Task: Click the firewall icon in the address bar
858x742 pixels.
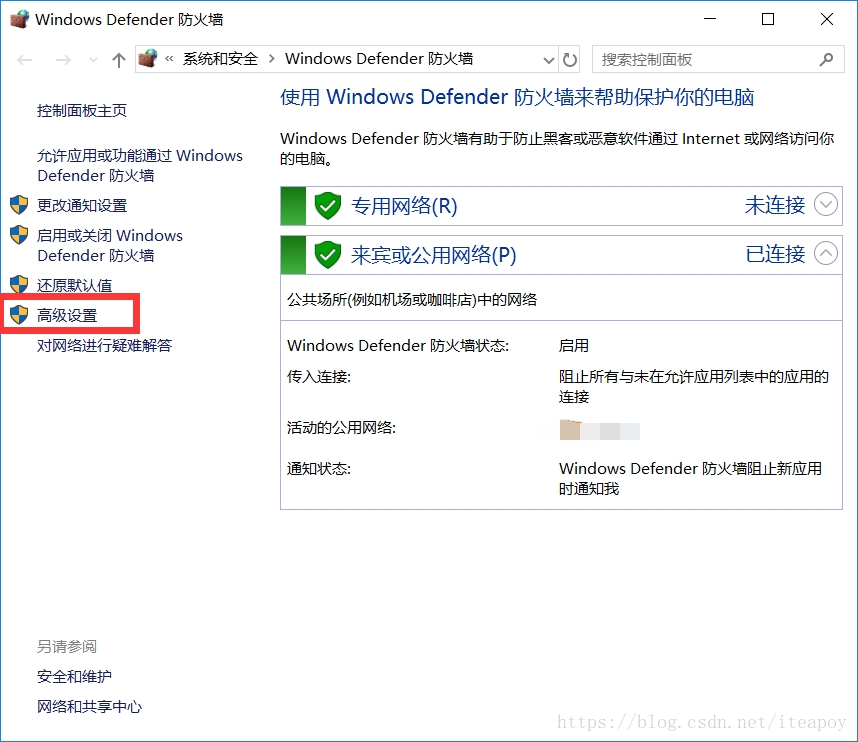Action: [148, 59]
